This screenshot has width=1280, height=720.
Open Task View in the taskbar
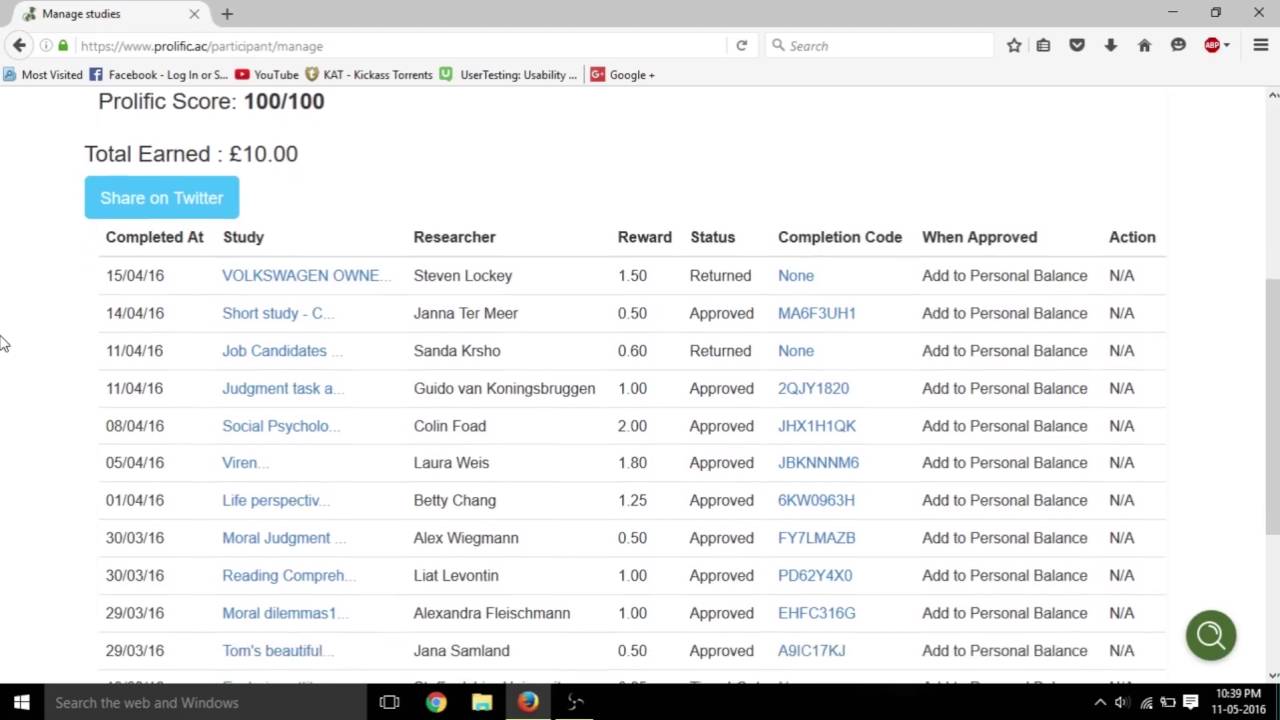[x=390, y=702]
